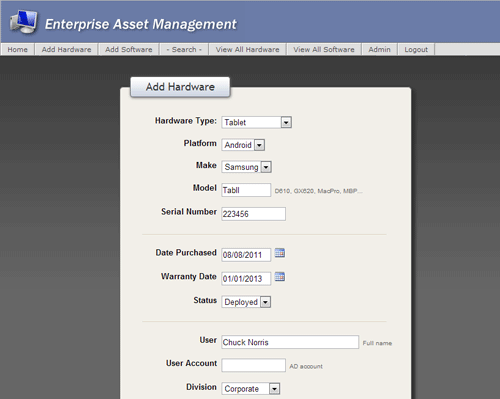Open the Hardware Type dropdown
This screenshot has width=500, height=399.
tap(257, 122)
